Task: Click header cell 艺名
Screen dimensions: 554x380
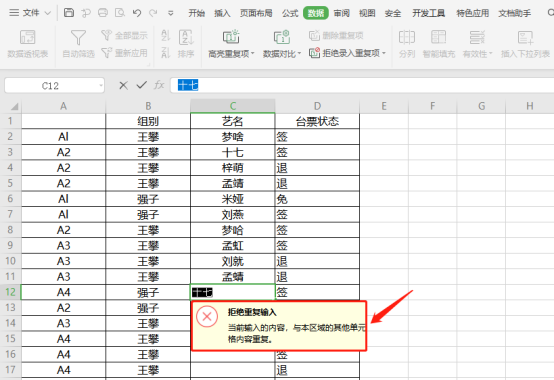Action: tap(232, 121)
